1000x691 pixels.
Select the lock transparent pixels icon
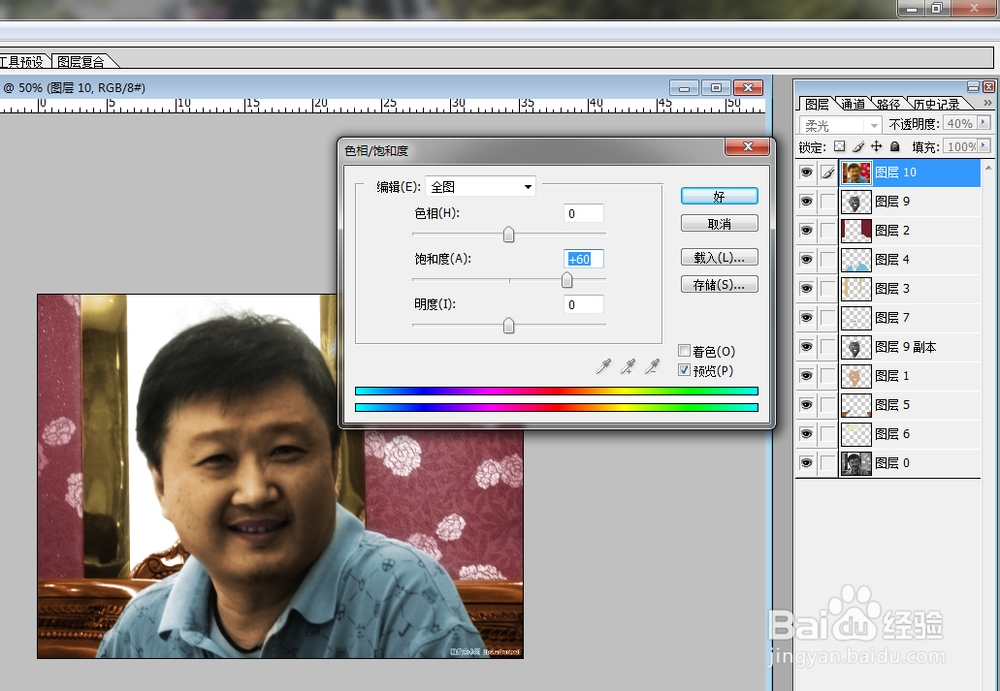click(838, 147)
